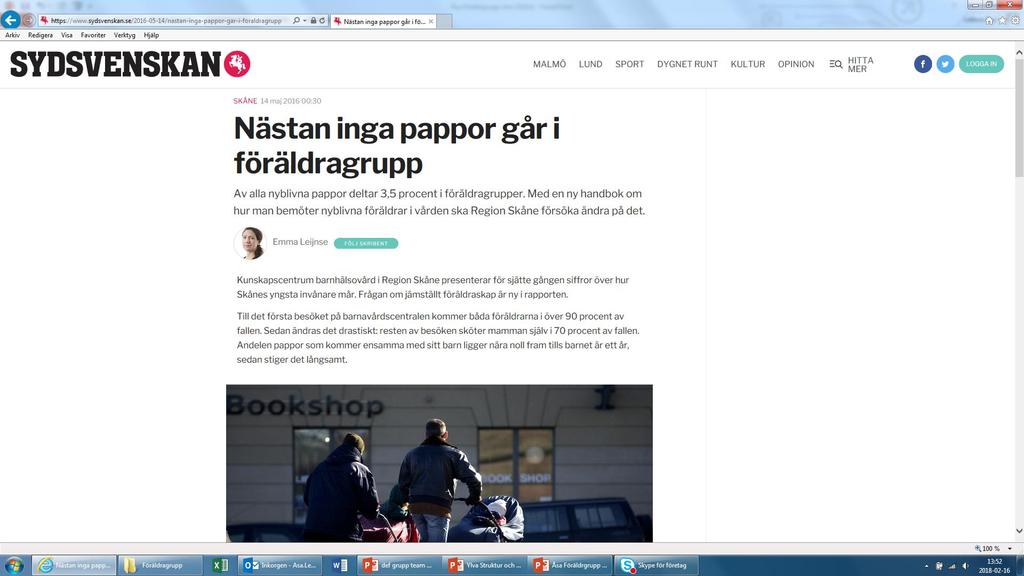Click the date text '14 maj 2016 00:30'
1024x576 pixels.
click(x=291, y=101)
